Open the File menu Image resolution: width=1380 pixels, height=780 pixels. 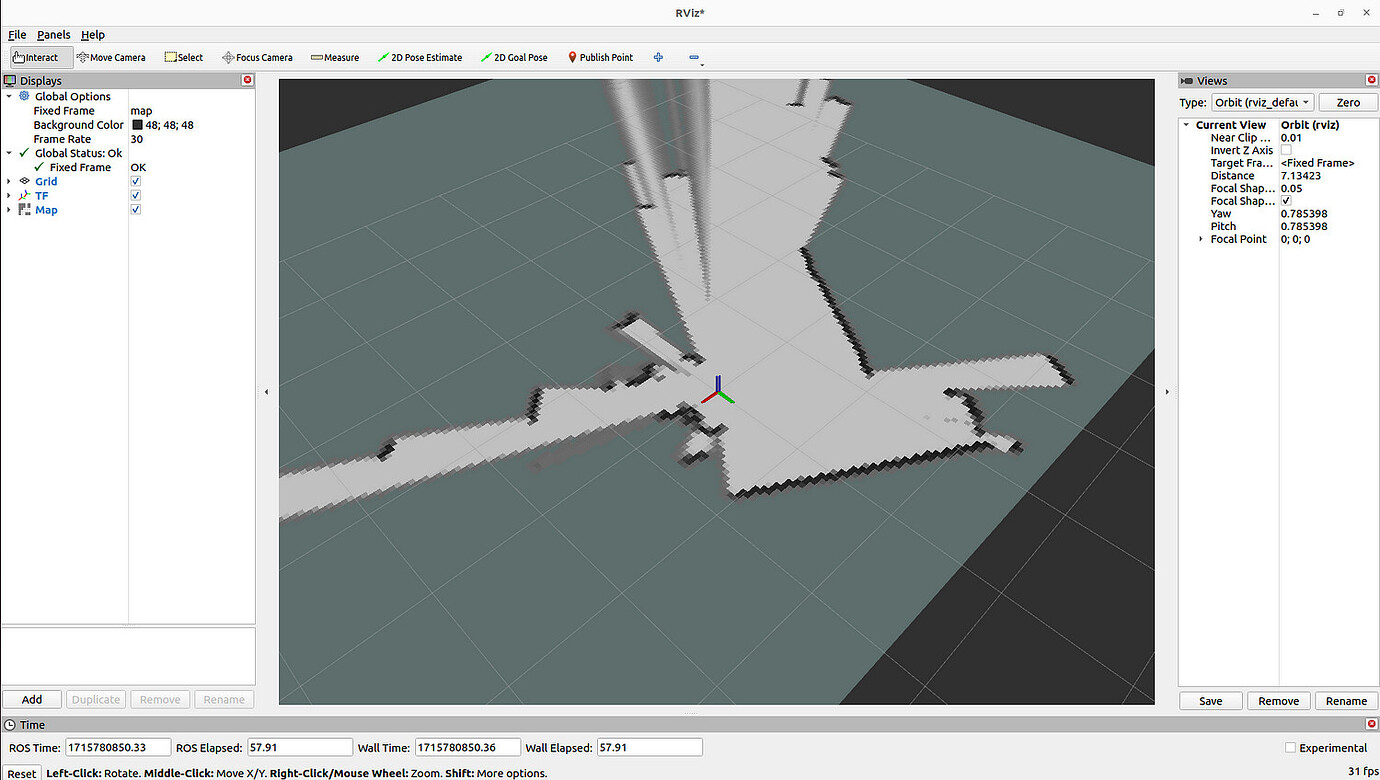[x=17, y=34]
